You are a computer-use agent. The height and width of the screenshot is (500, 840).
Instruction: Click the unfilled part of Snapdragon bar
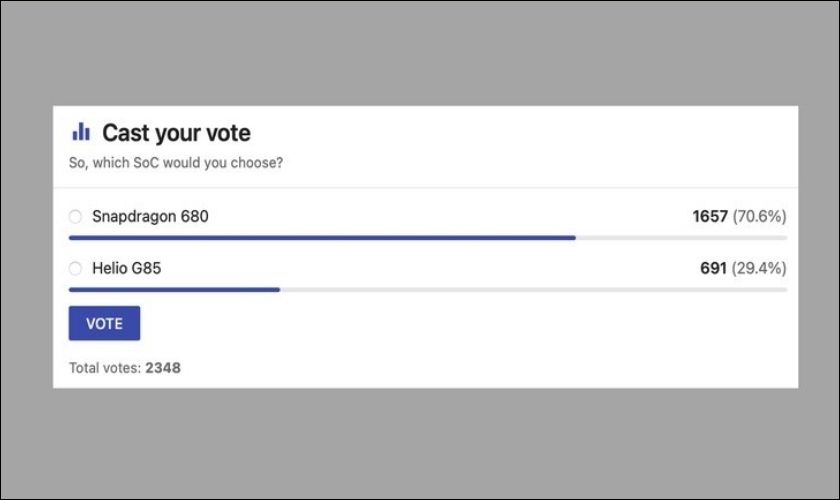coord(681,238)
